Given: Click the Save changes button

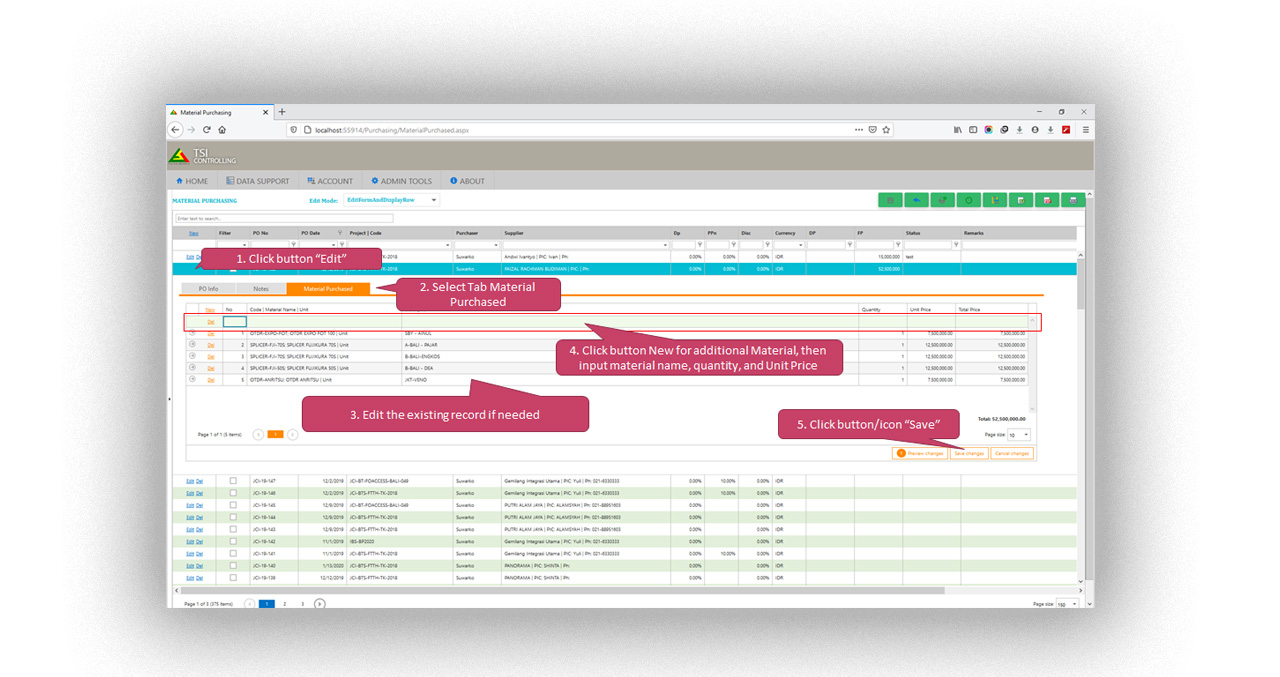Looking at the screenshot, I should (968, 453).
